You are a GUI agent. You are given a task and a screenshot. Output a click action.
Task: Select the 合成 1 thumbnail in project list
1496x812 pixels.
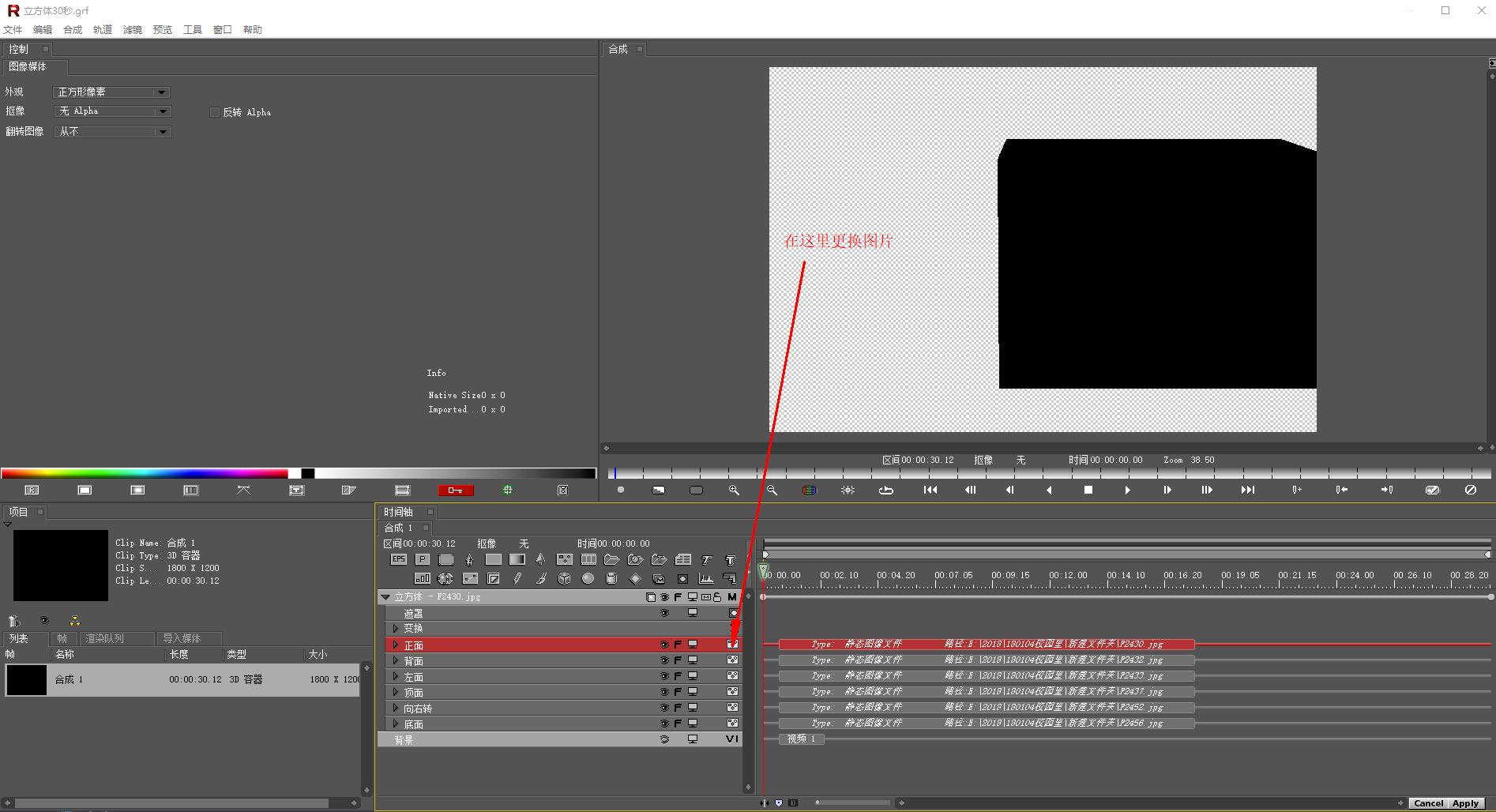27,680
